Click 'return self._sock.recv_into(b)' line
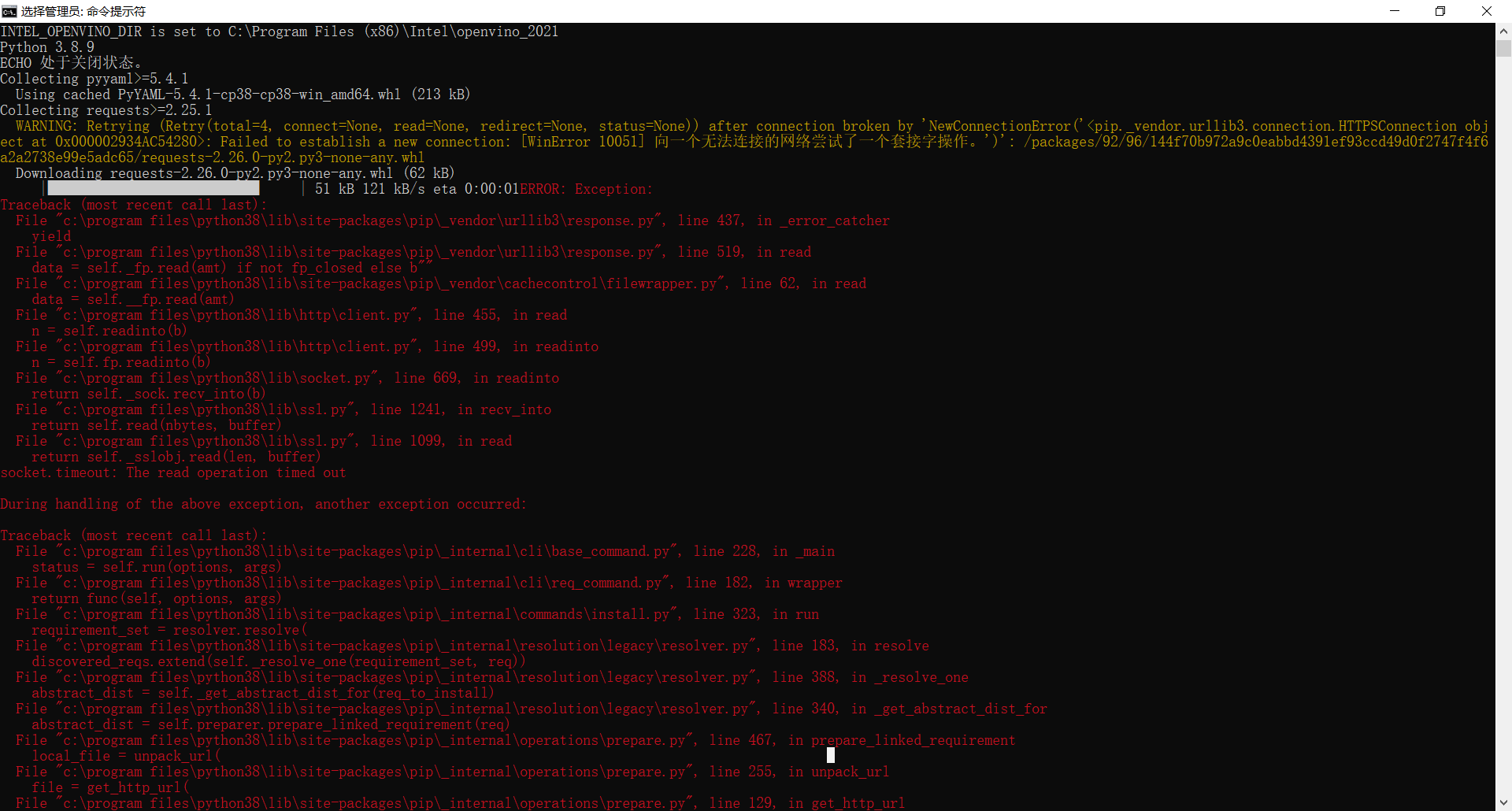This screenshot has height=811, width=1512. (x=149, y=394)
